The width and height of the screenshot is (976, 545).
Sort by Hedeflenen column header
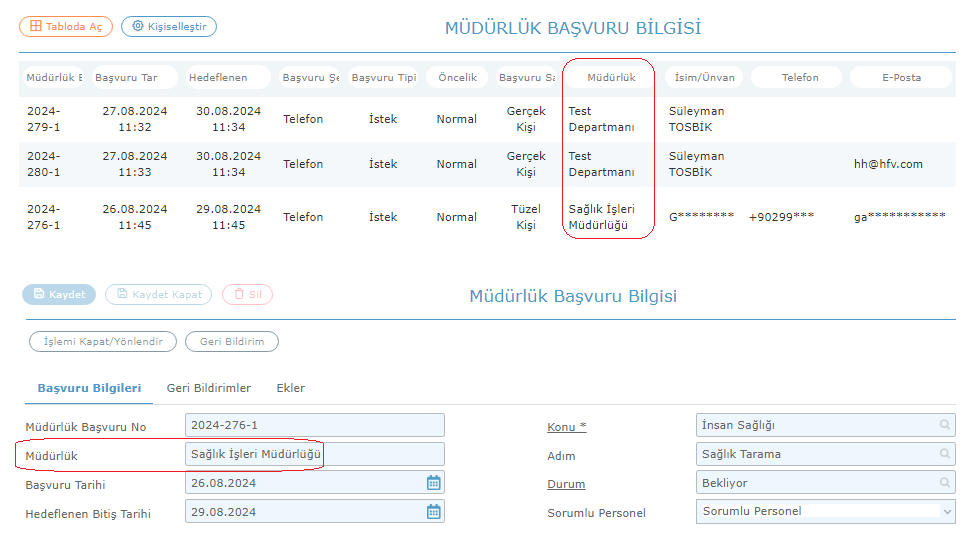click(228, 77)
